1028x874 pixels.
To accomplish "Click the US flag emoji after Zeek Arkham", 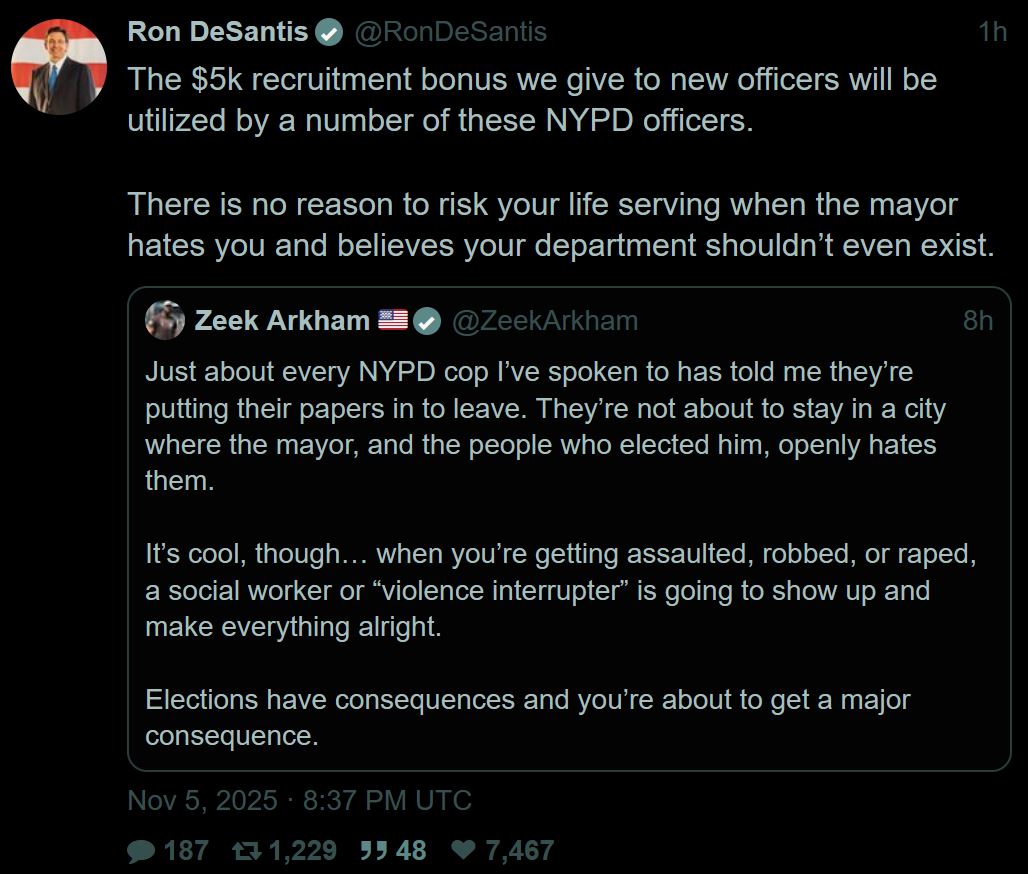I will pos(393,320).
